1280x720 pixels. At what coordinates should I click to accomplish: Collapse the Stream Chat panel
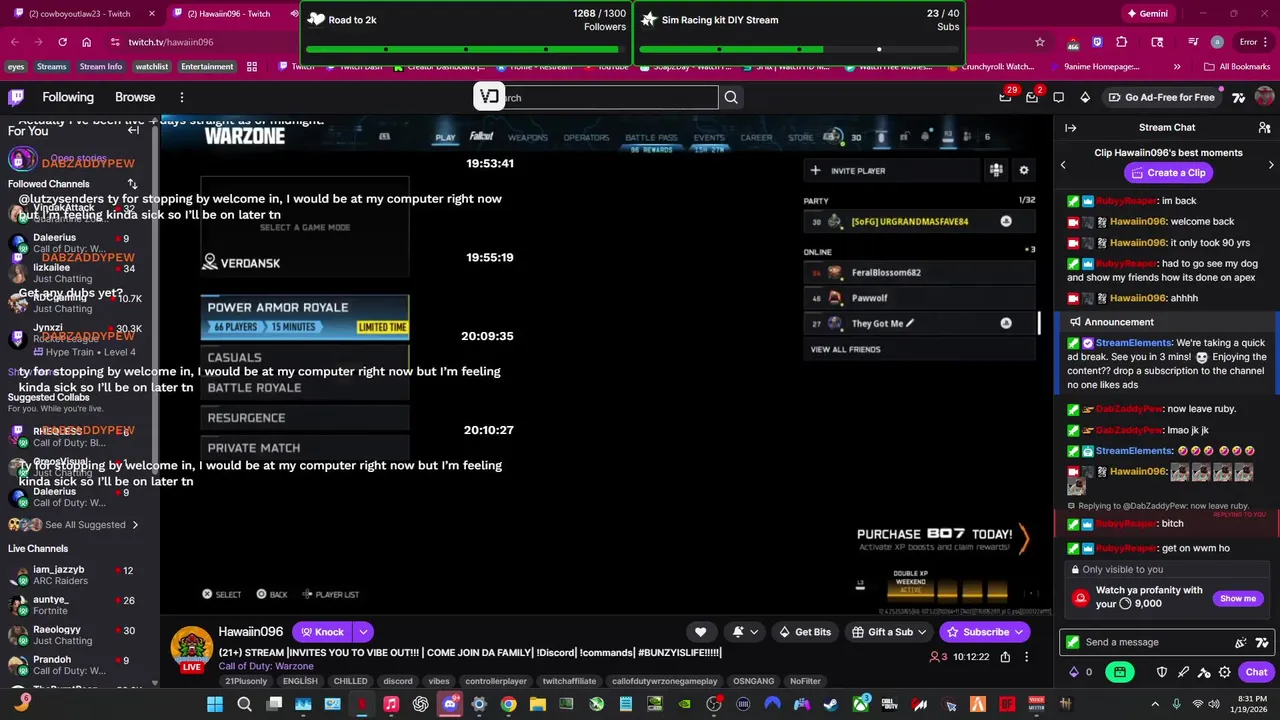tap(1070, 128)
